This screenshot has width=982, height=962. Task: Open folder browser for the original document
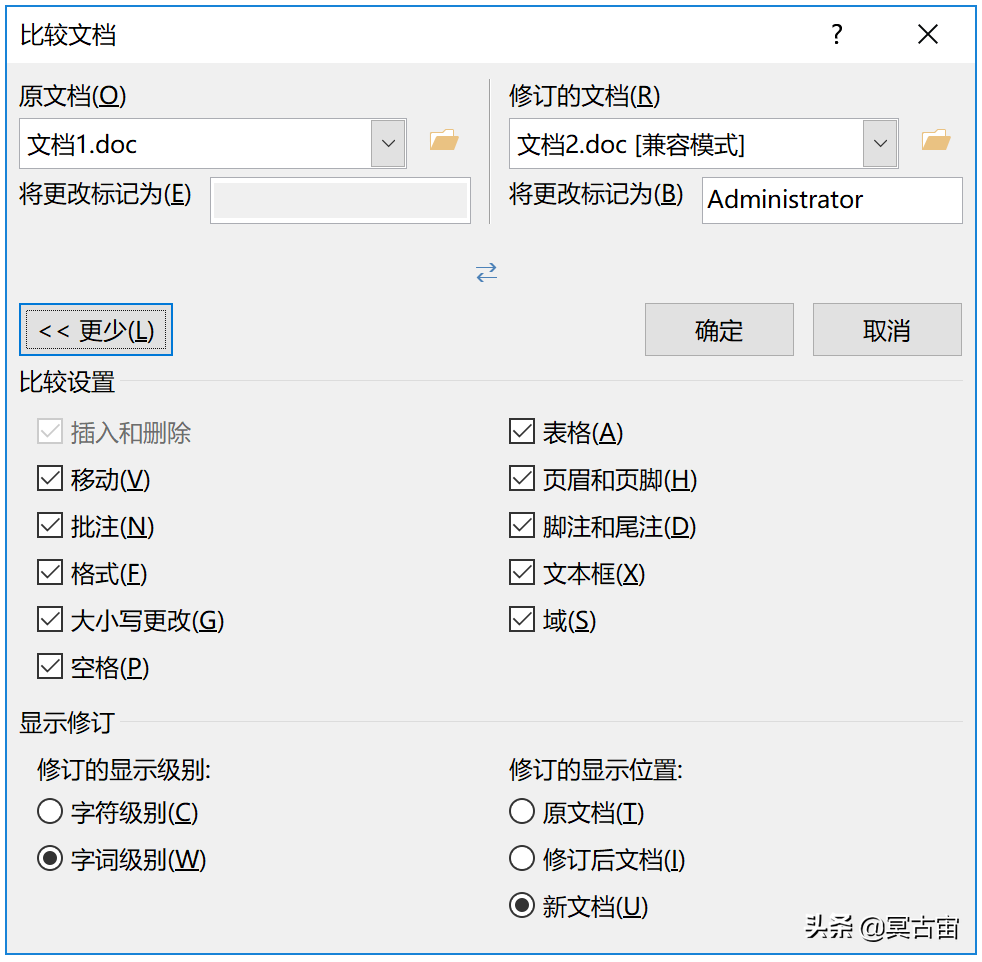(x=443, y=141)
